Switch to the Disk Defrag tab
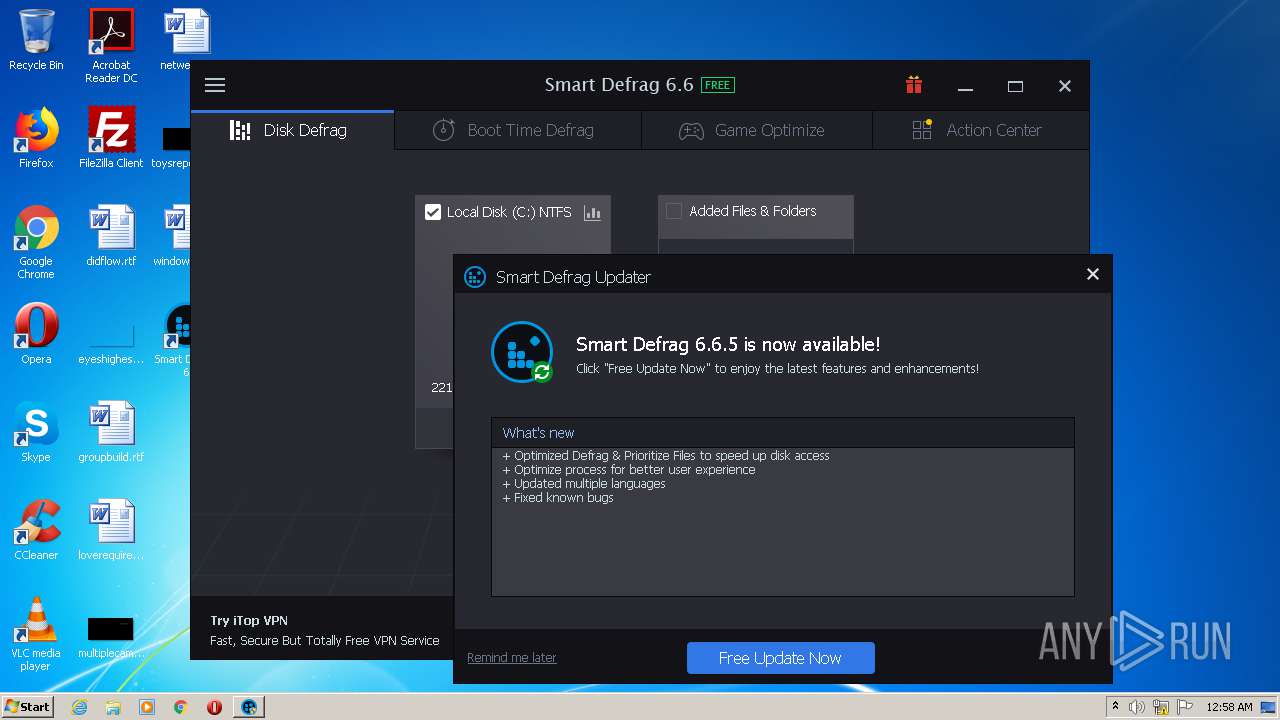The height and width of the screenshot is (720, 1280). (x=292, y=130)
